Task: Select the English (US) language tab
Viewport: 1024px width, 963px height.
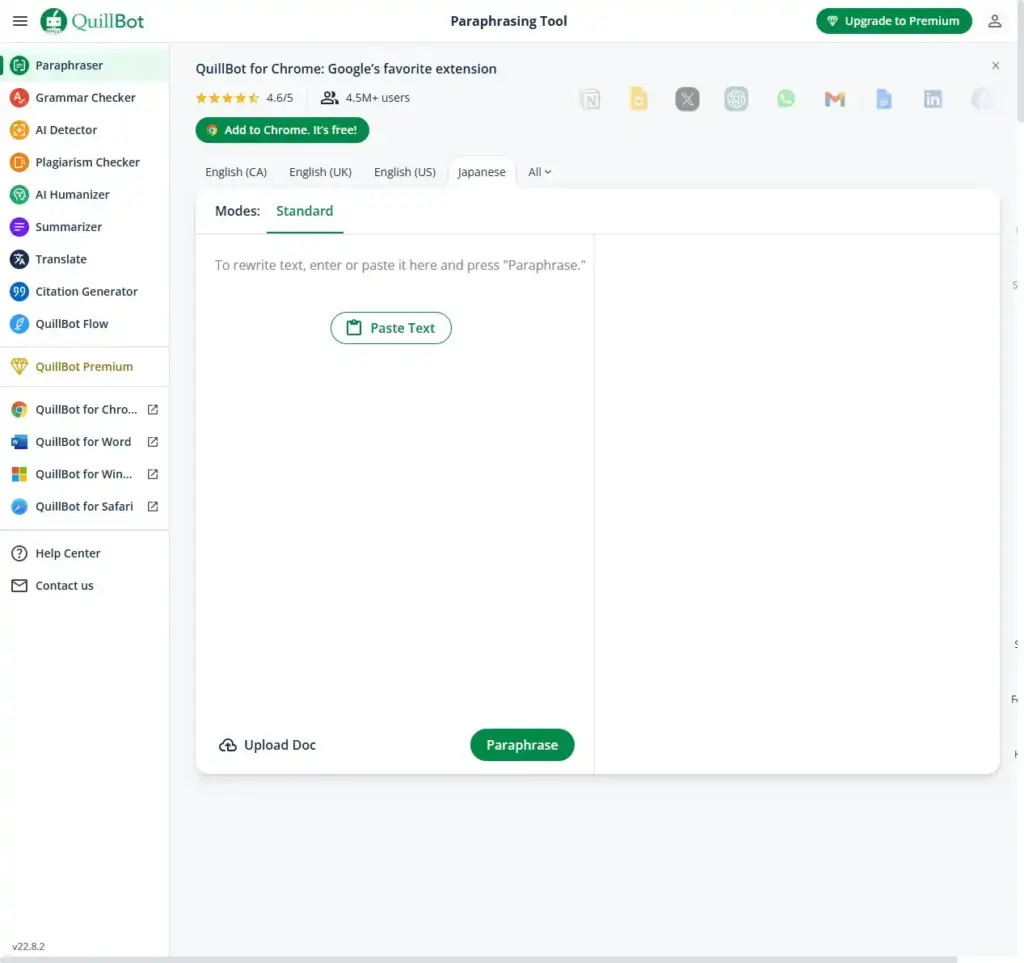Action: [x=404, y=172]
